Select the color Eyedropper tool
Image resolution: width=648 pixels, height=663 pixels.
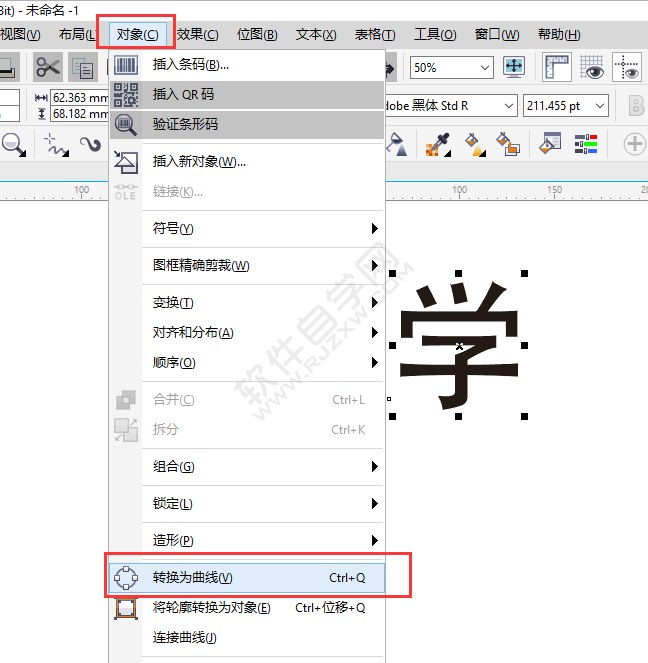pos(438,144)
